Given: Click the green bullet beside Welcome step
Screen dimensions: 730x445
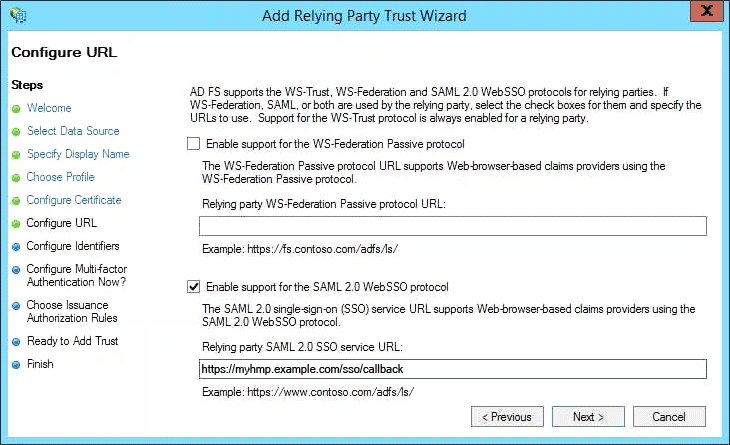Looking at the screenshot, I should coord(16,108).
